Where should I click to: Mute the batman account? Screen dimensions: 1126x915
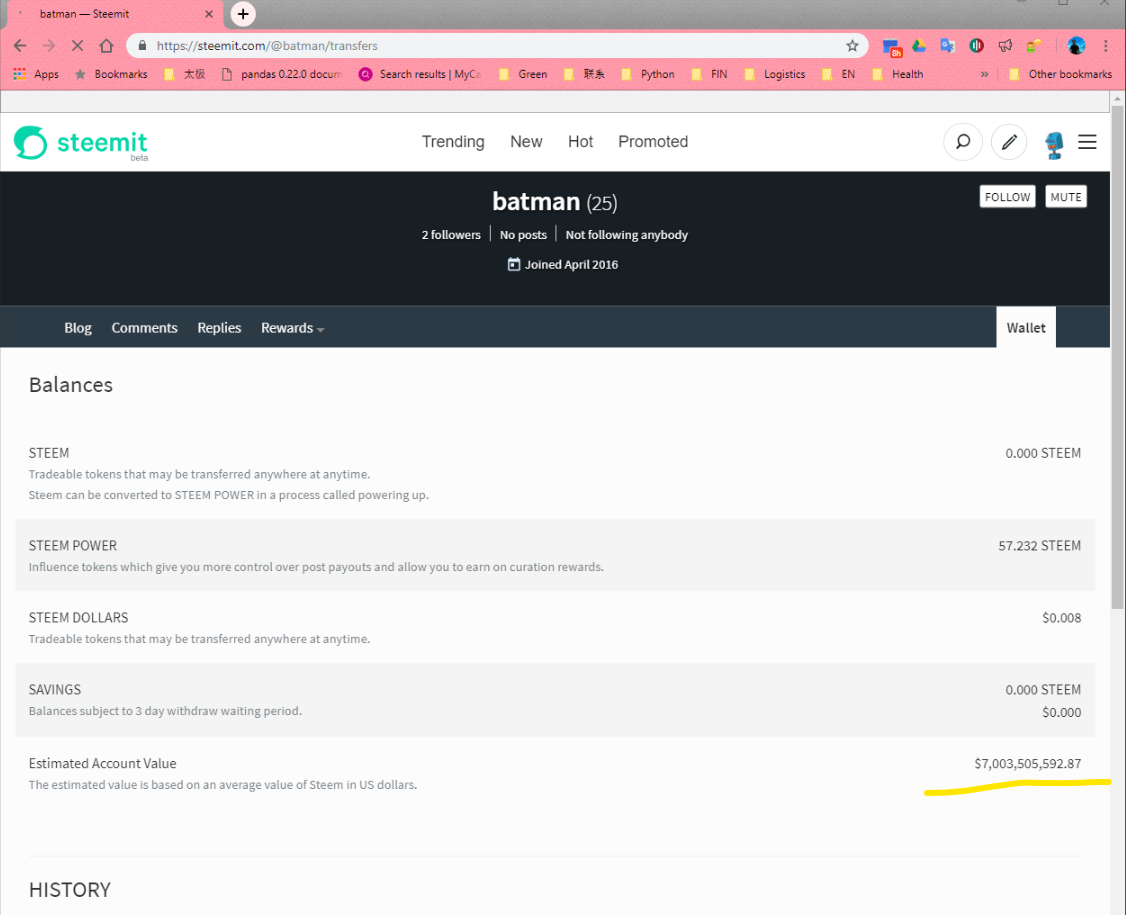pos(1066,197)
